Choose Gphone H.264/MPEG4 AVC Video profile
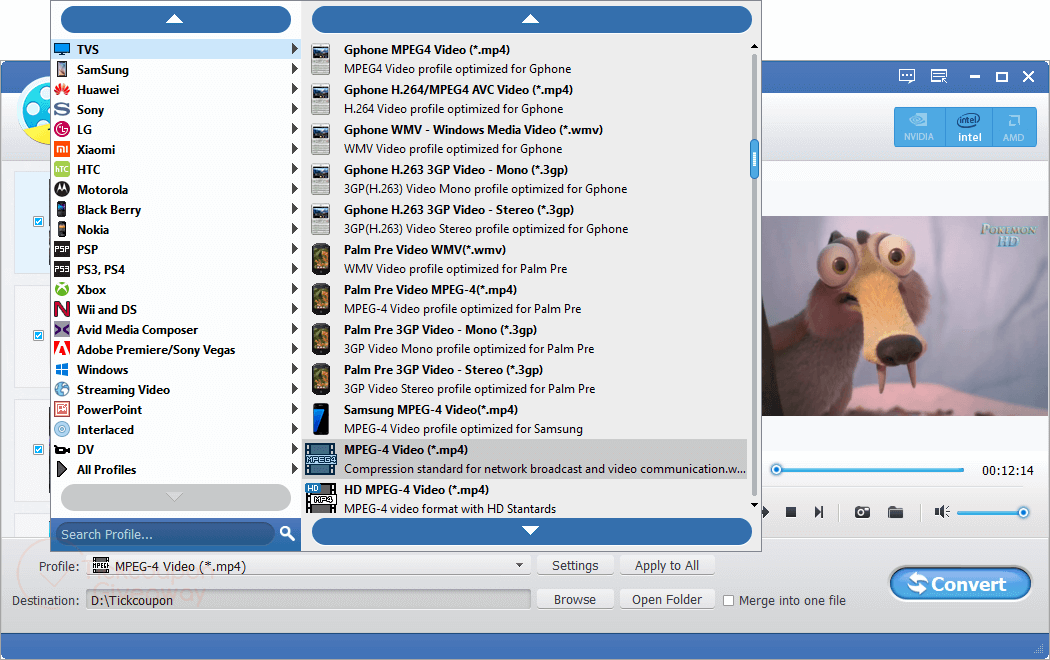This screenshot has height=660, width=1050. pos(525,99)
